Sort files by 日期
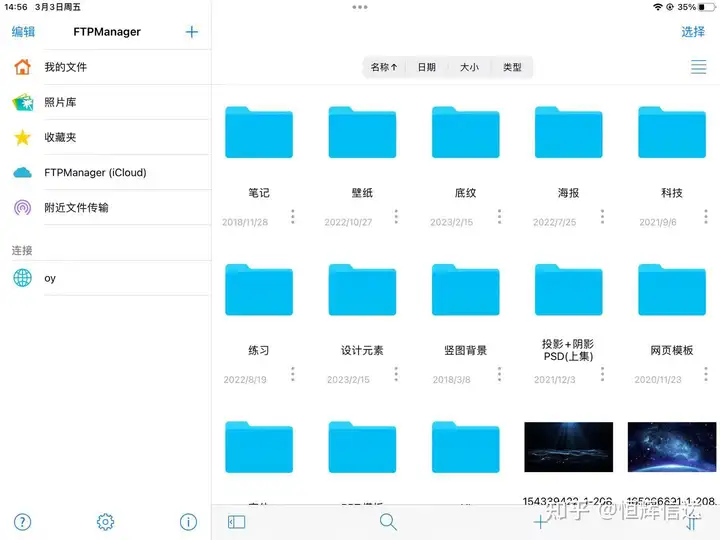Viewport: 720px width, 540px height. coord(427,67)
